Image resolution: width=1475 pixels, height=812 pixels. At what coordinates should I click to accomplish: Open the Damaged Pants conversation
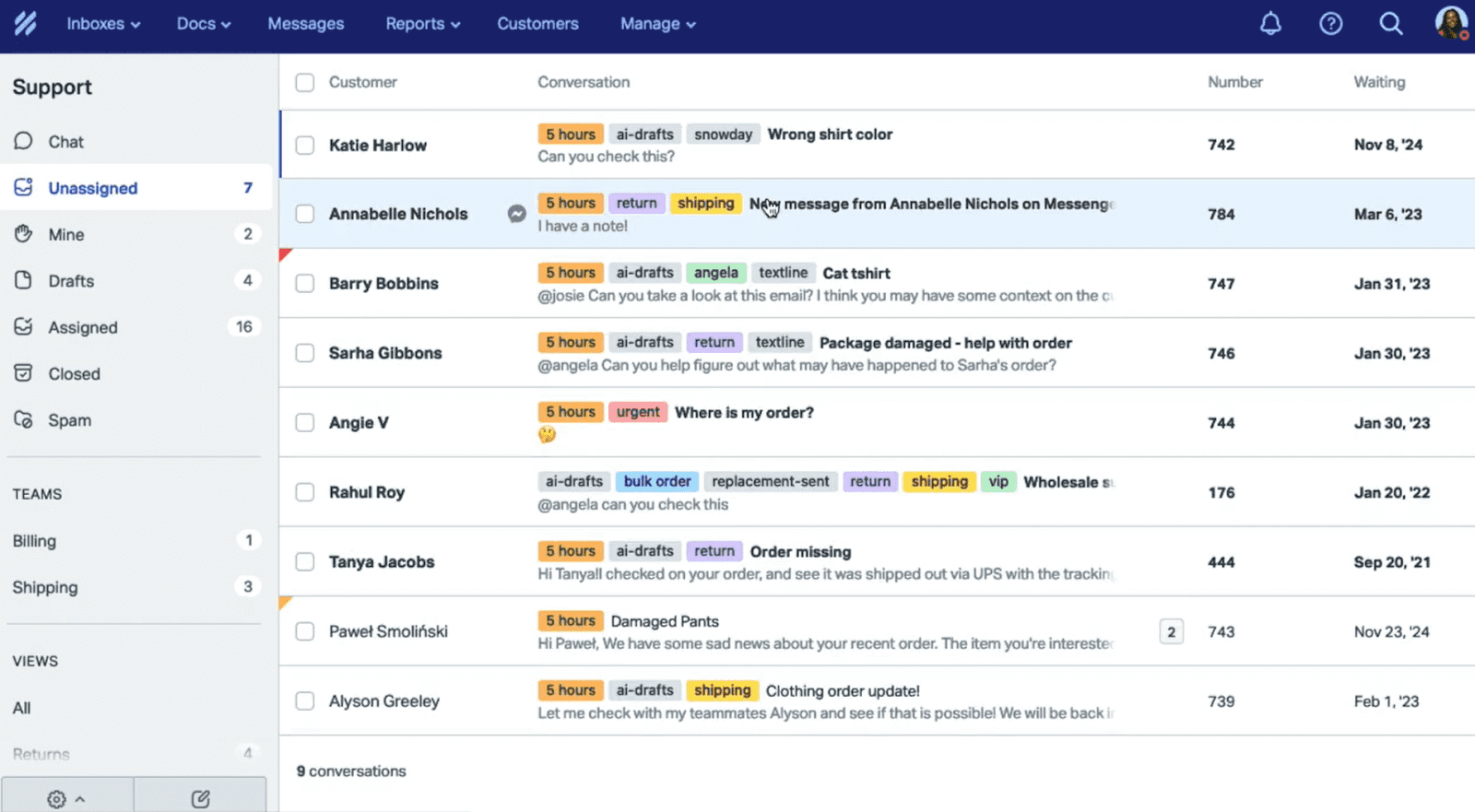(665, 621)
